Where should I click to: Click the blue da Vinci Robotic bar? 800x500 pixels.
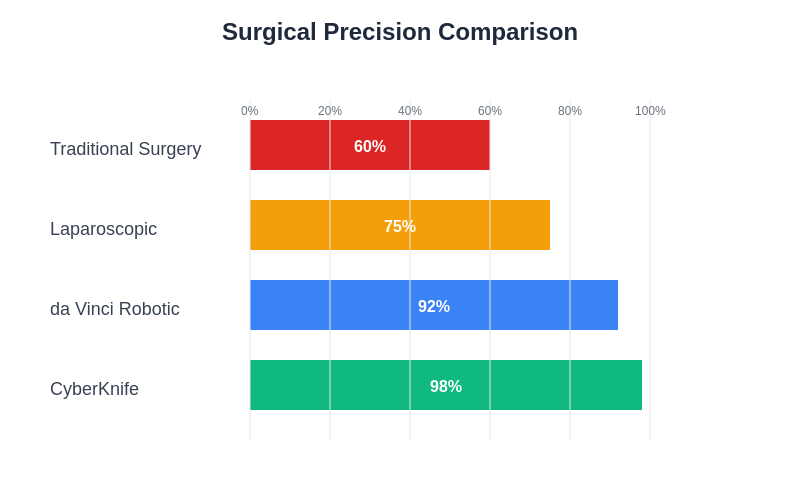[530, 305]
